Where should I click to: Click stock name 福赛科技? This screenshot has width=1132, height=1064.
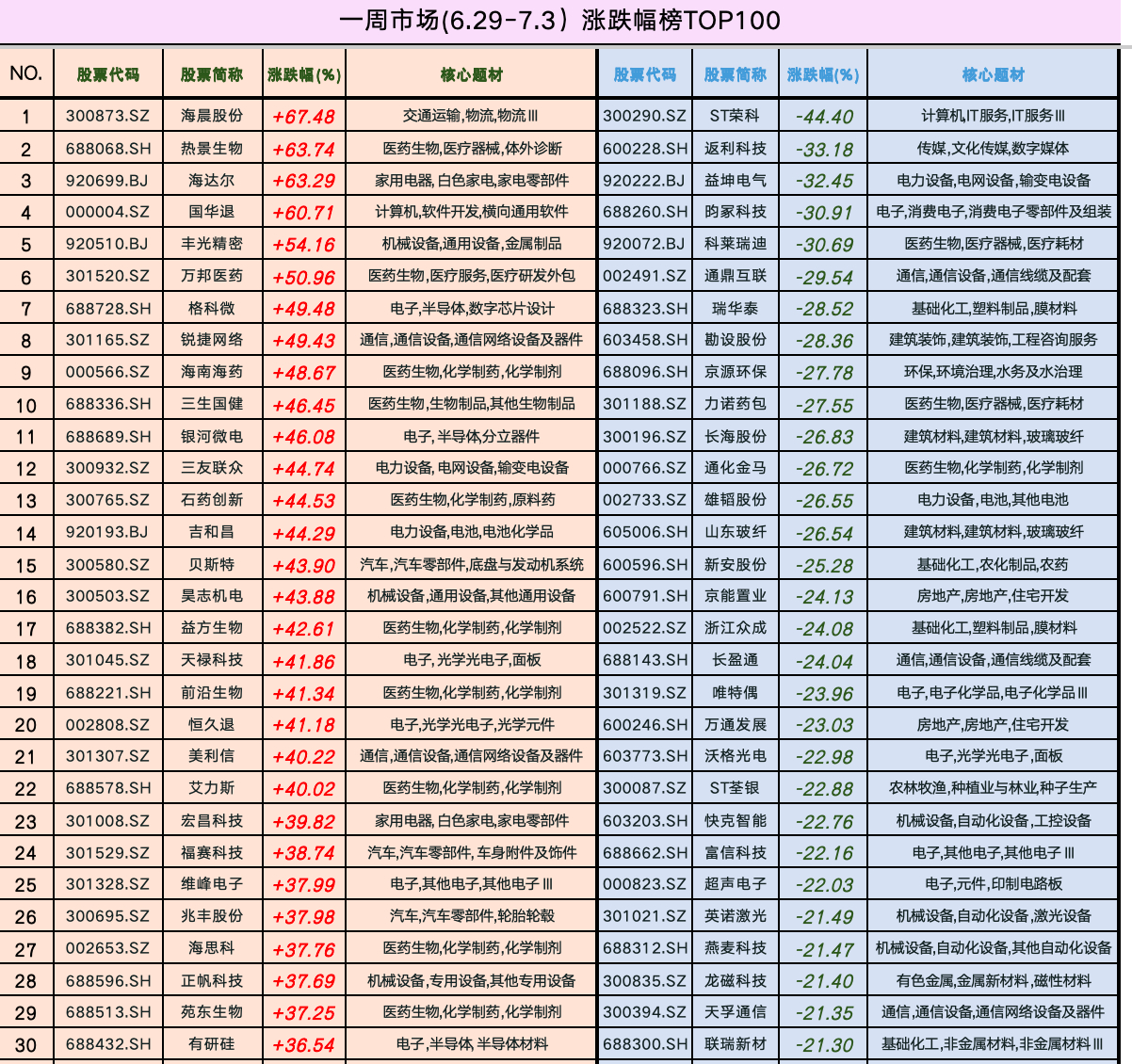tap(212, 852)
